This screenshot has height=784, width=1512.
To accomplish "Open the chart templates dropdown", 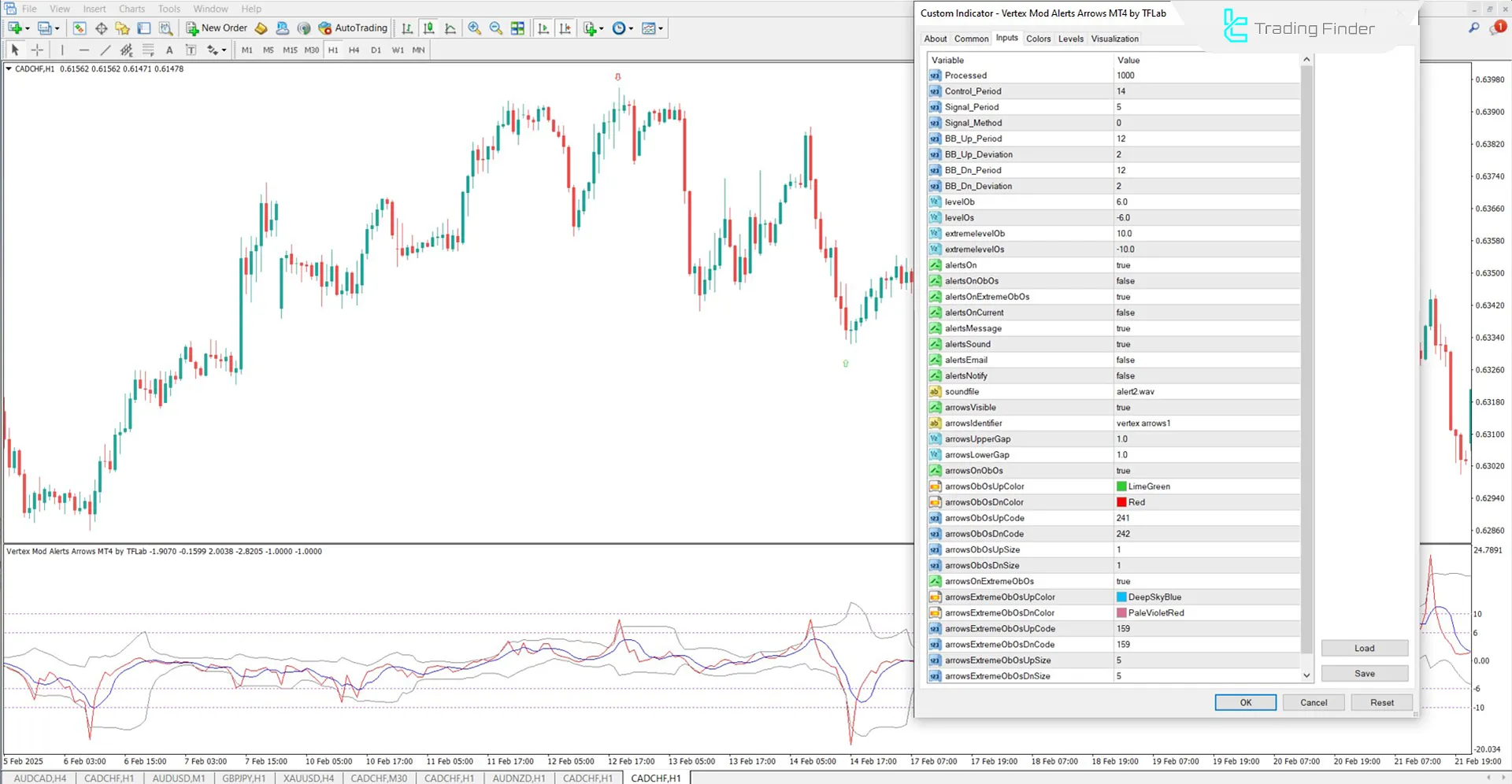I will (x=661, y=28).
